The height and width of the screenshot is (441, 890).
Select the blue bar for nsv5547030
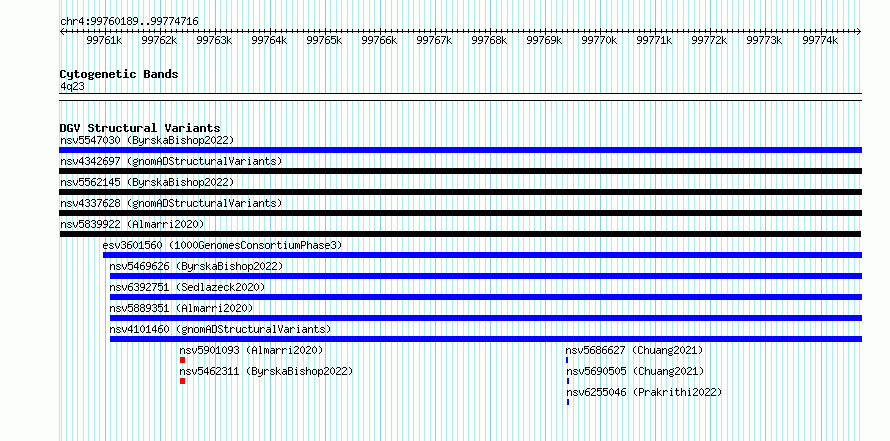(460, 150)
